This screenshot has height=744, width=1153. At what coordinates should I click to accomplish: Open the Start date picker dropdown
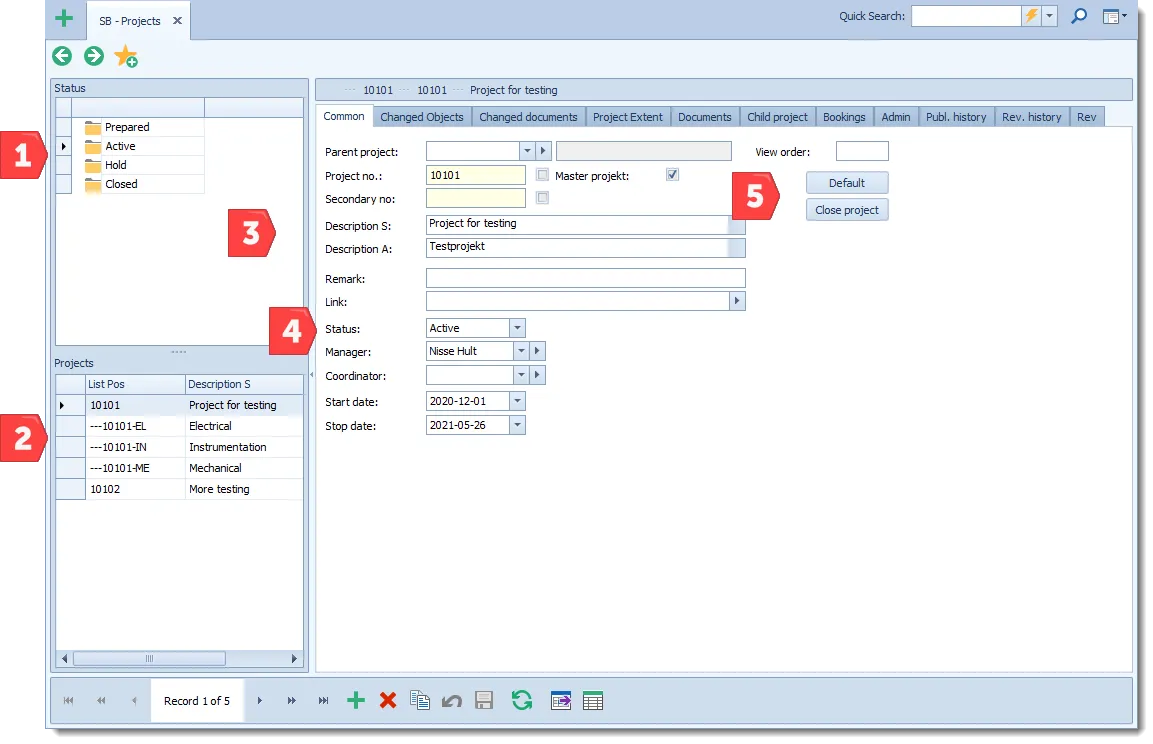coord(518,401)
